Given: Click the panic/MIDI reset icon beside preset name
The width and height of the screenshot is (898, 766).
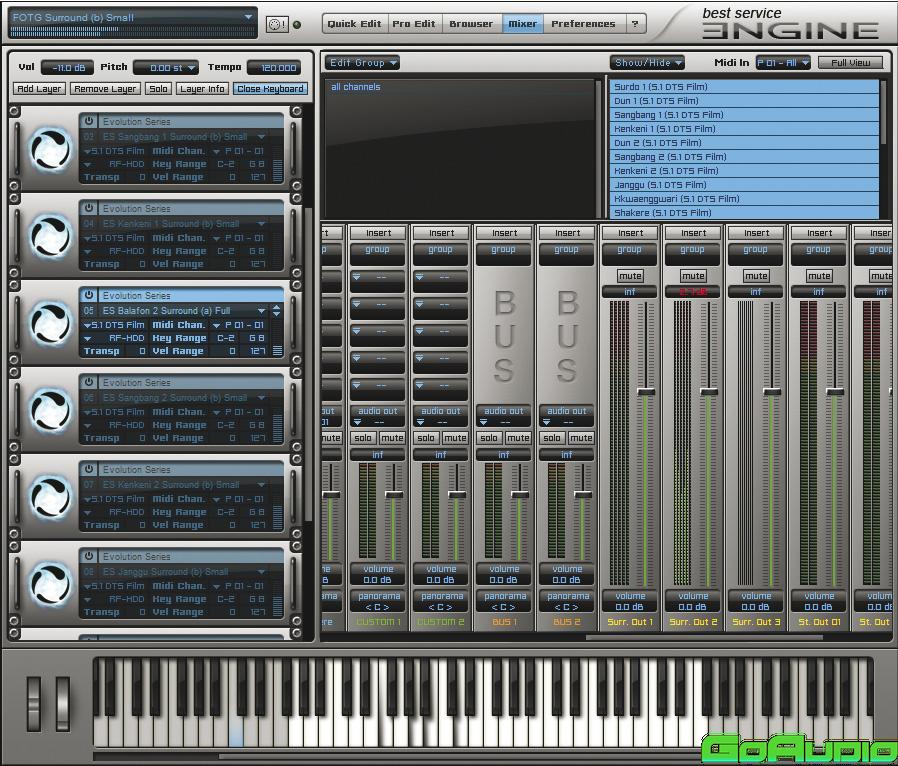Looking at the screenshot, I should [x=277, y=25].
